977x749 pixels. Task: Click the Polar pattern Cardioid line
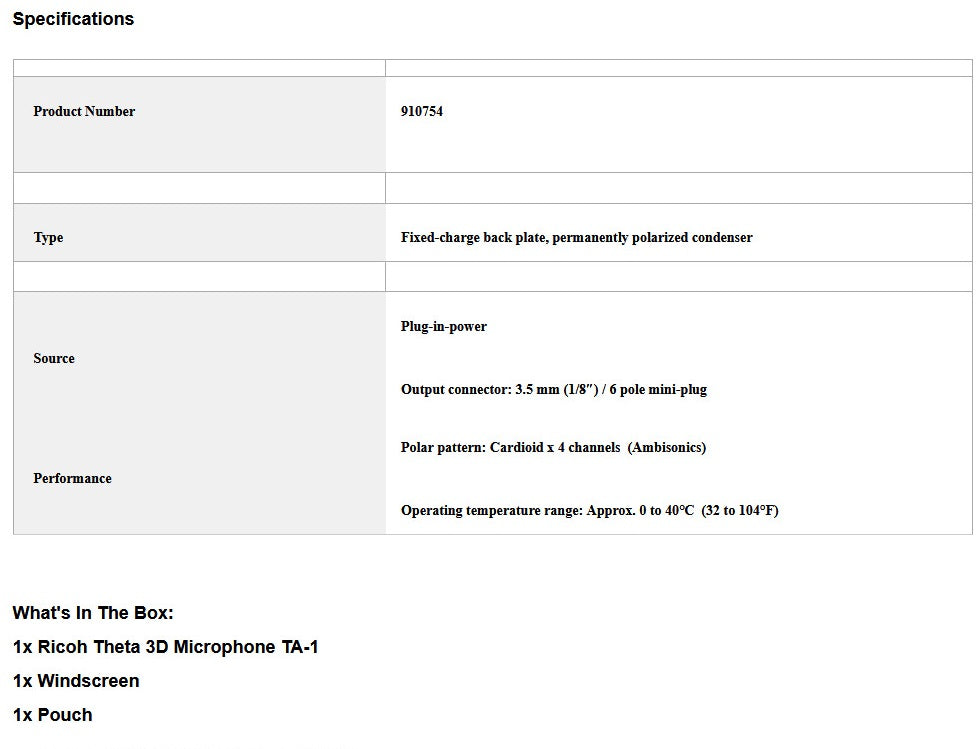[553, 447]
